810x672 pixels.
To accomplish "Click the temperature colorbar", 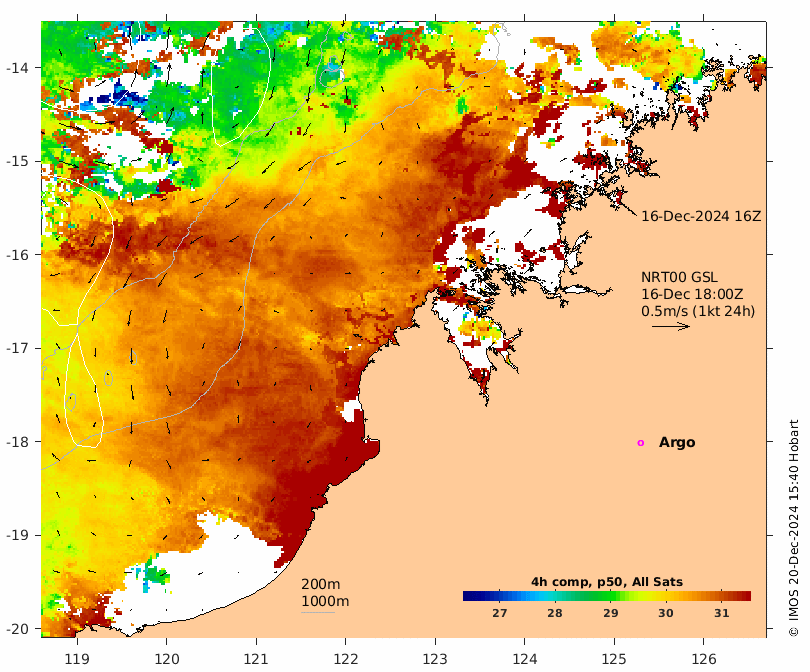I will point(606,596).
